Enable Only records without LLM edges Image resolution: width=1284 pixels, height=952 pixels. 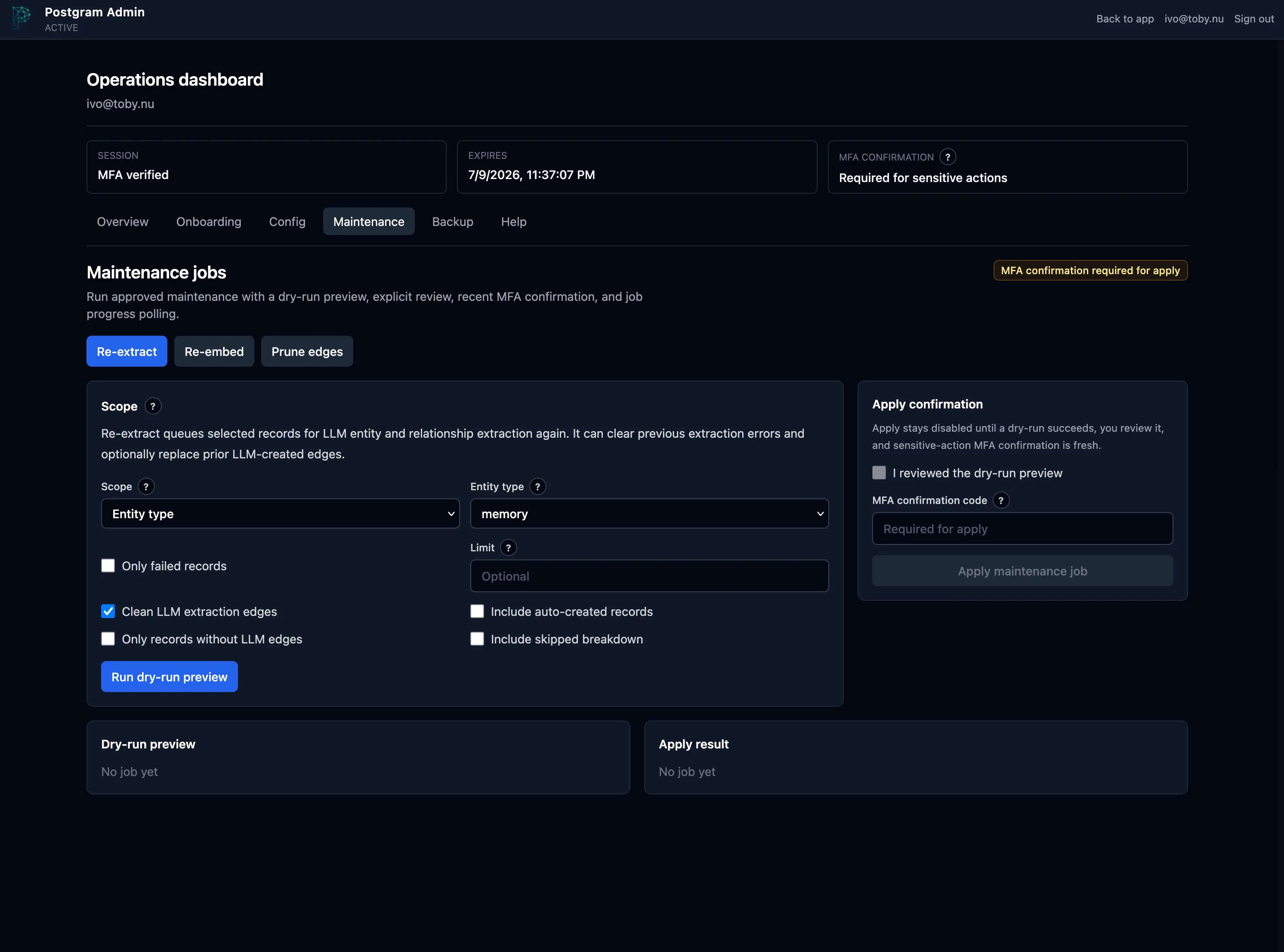click(108, 639)
